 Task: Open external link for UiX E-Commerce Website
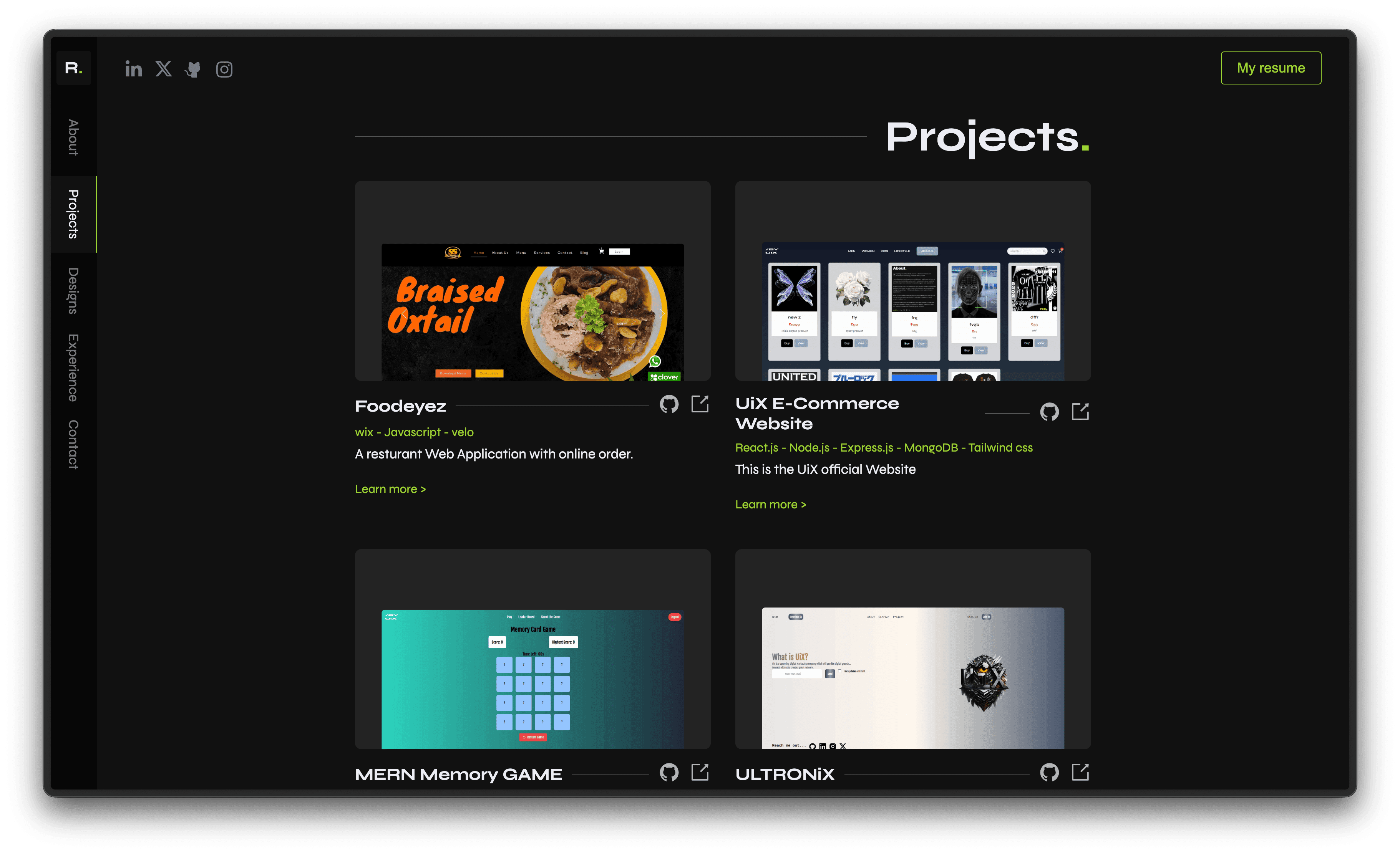(1080, 412)
